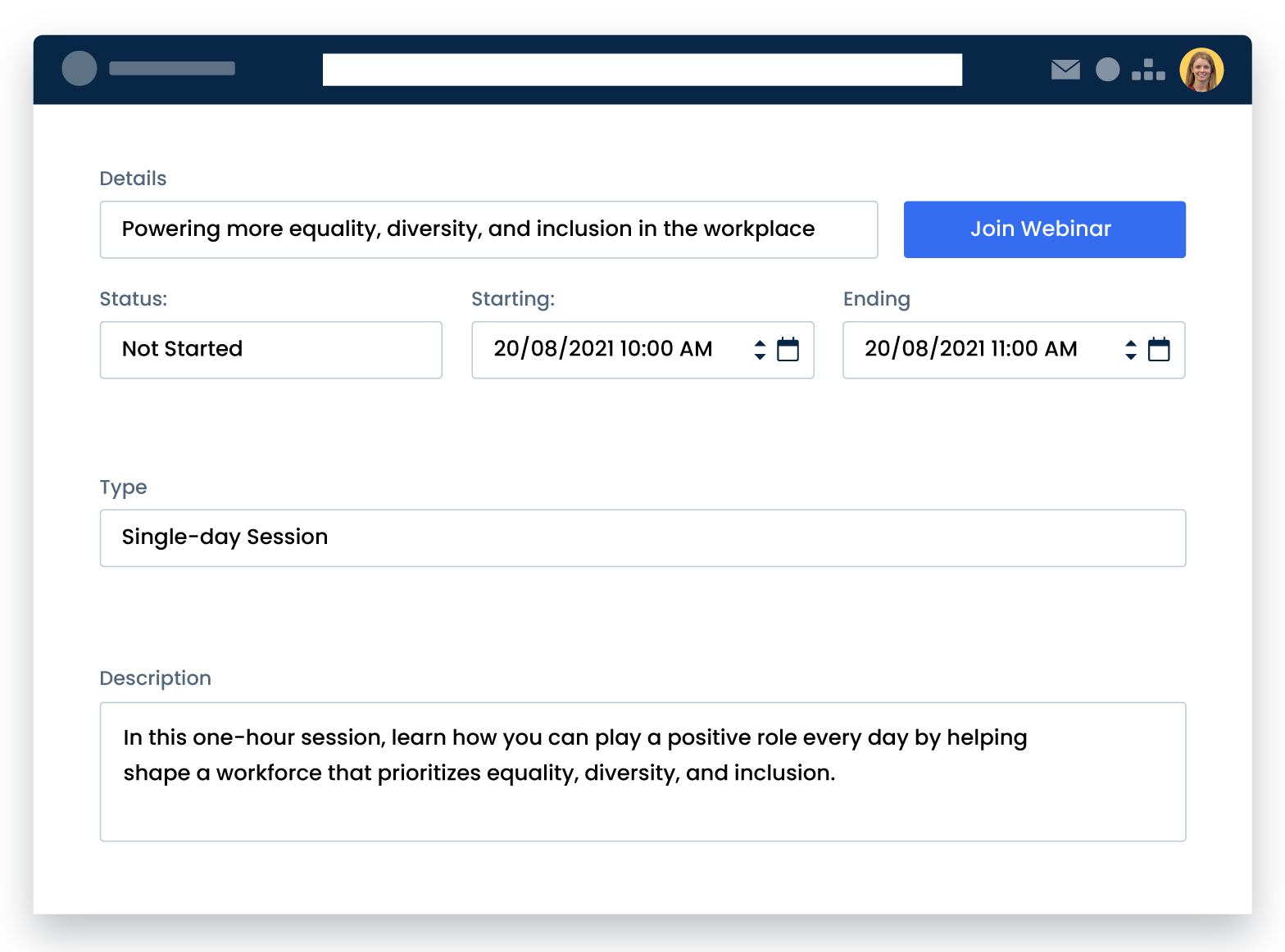Click the round notification icon in header
The width and height of the screenshot is (1285, 952).
click(x=1107, y=70)
